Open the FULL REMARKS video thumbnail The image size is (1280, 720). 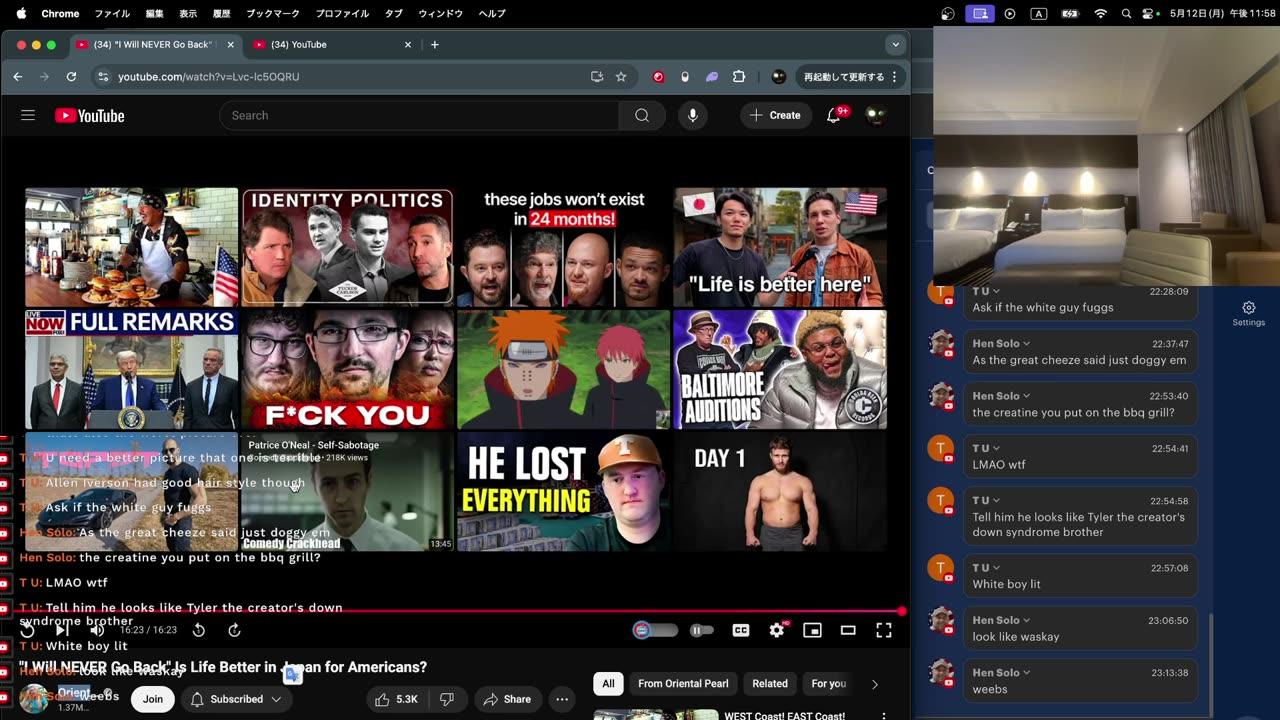point(132,370)
